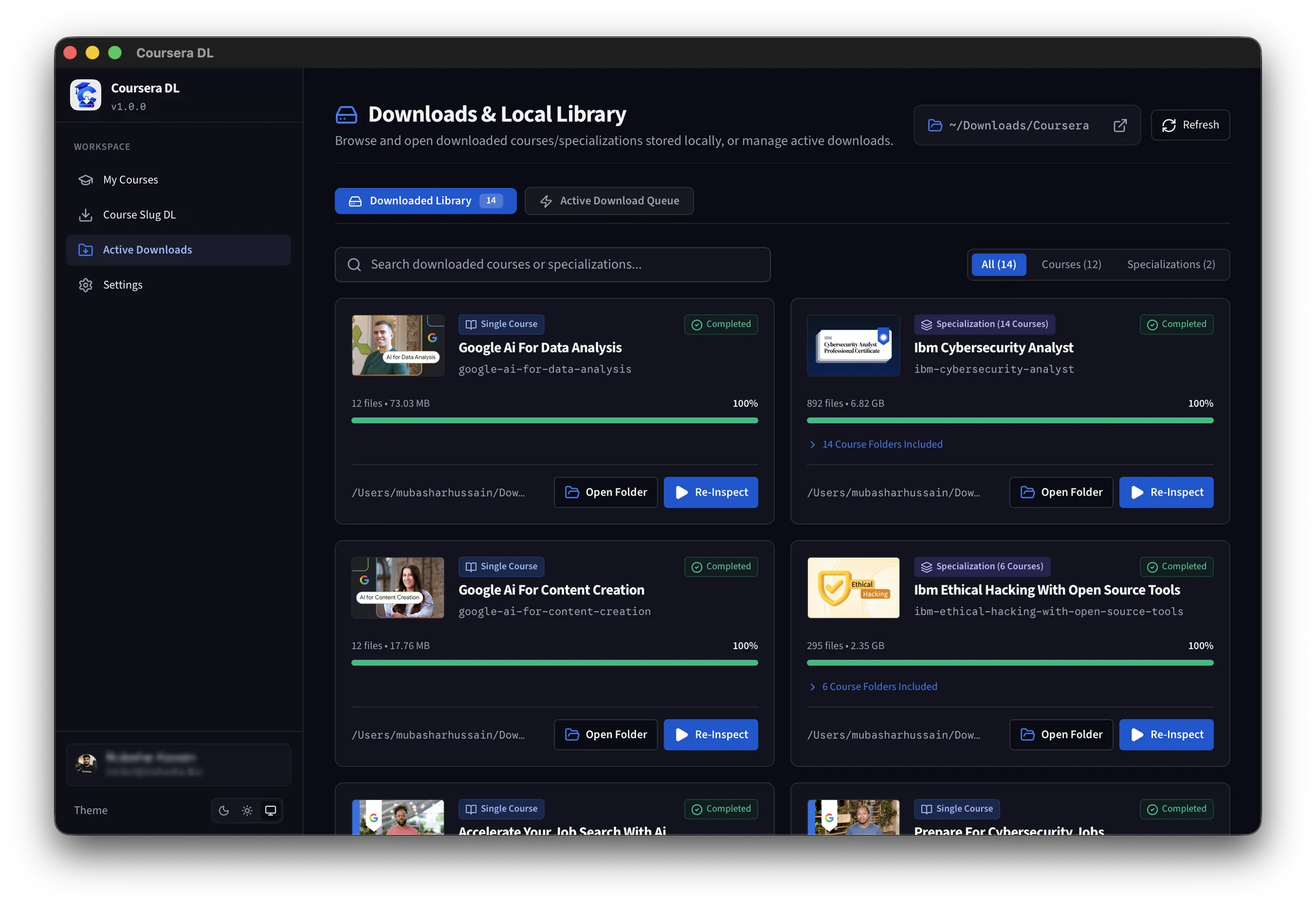Re-Inspect Ibm Cybersecurity Analyst
Screen dimensions: 1316x907
coord(1167,492)
